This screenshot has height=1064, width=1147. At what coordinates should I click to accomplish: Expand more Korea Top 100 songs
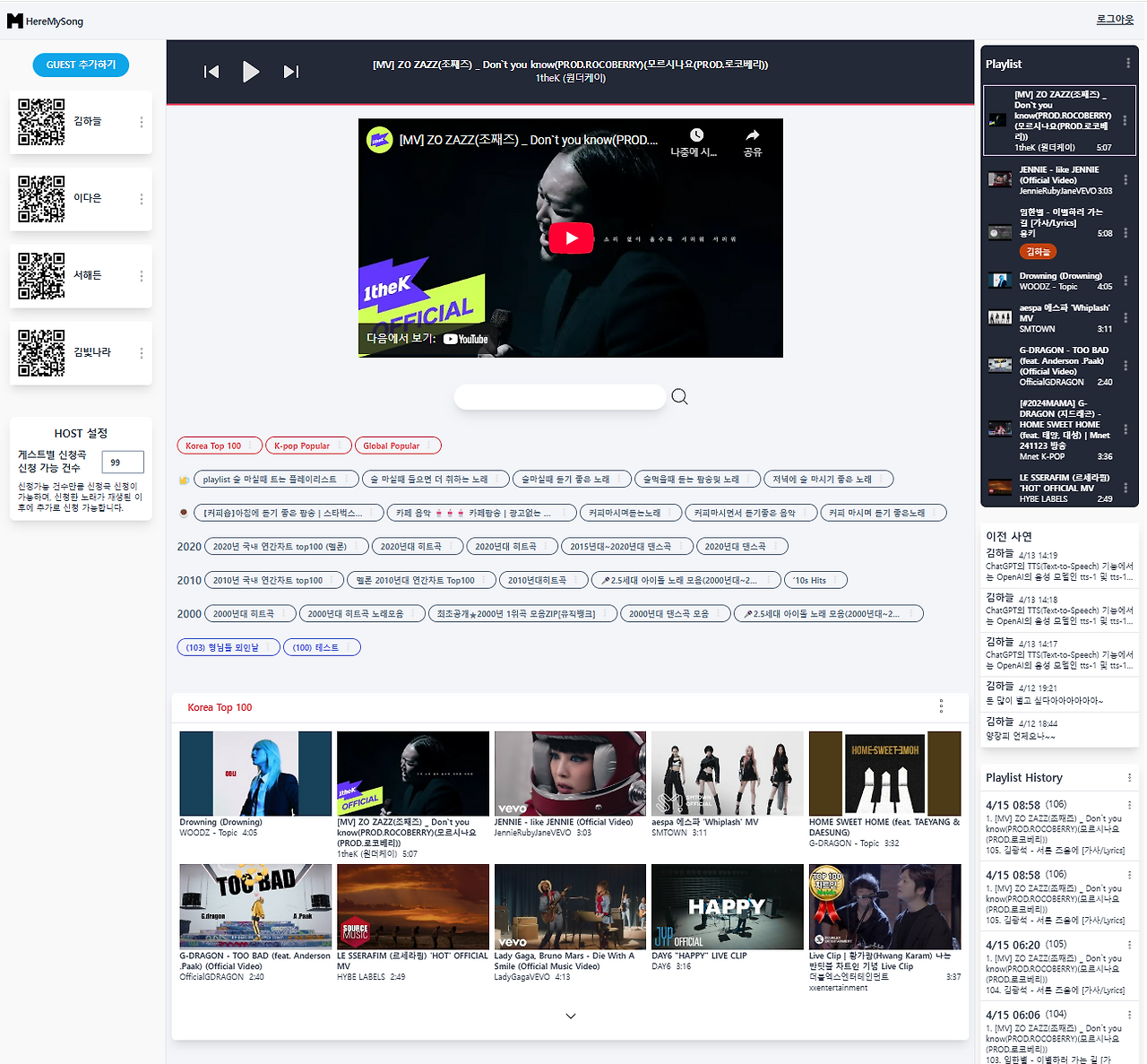(x=571, y=1016)
